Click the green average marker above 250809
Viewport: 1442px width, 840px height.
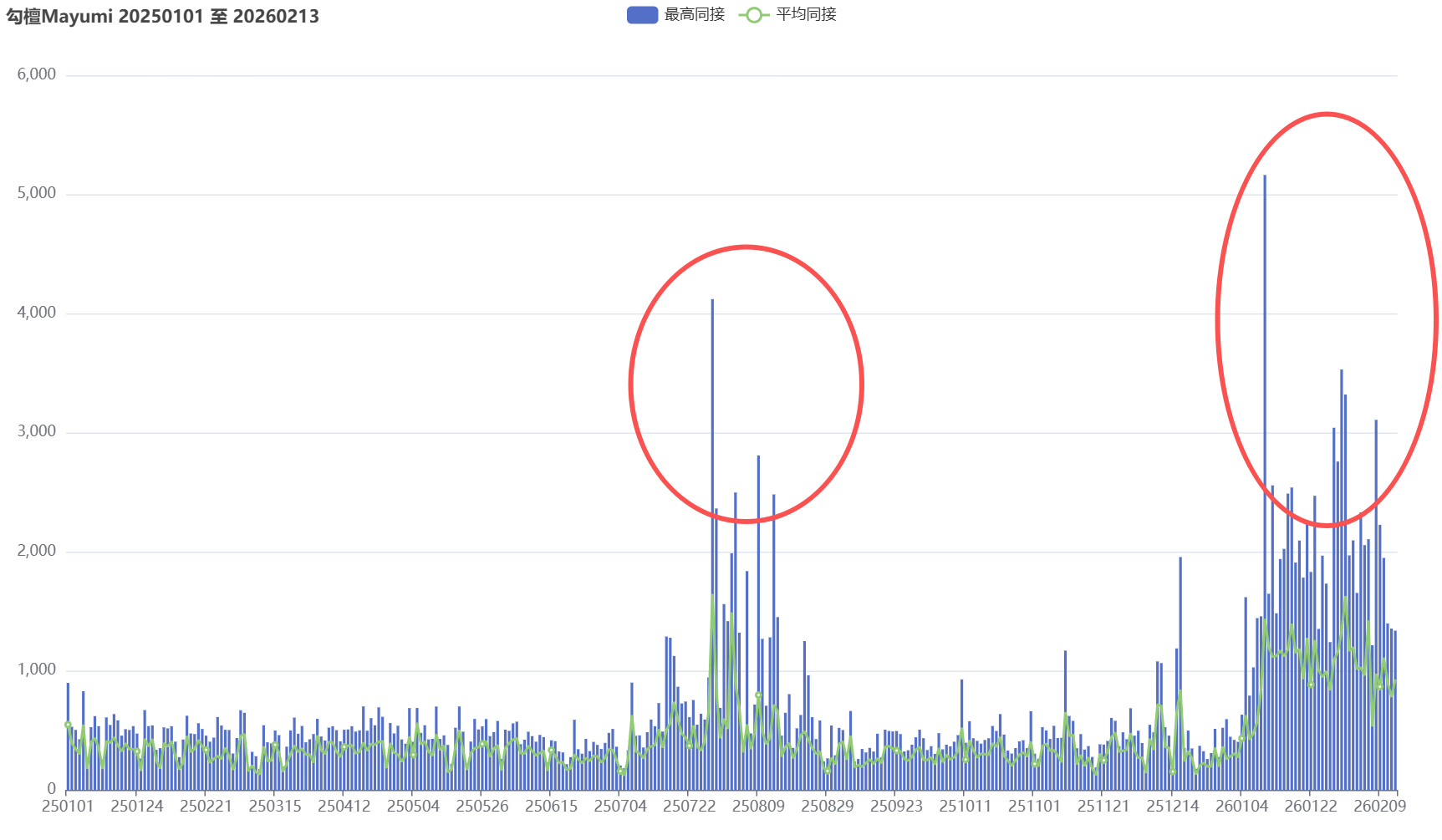758,695
